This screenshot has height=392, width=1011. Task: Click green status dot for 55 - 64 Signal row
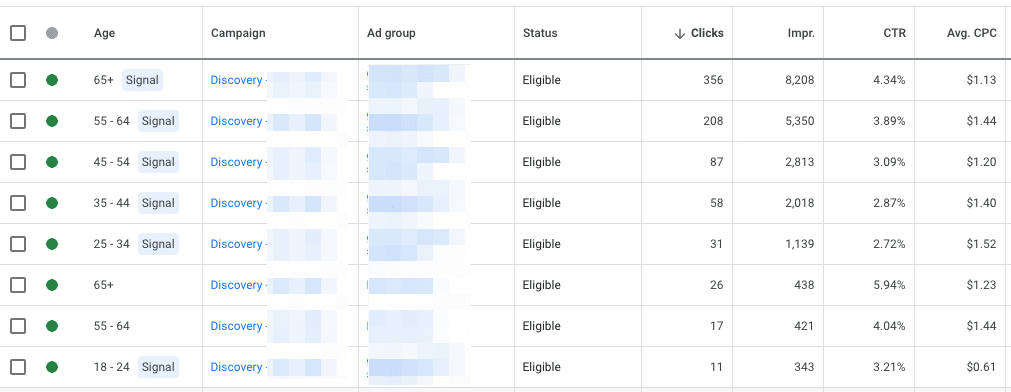coord(52,121)
